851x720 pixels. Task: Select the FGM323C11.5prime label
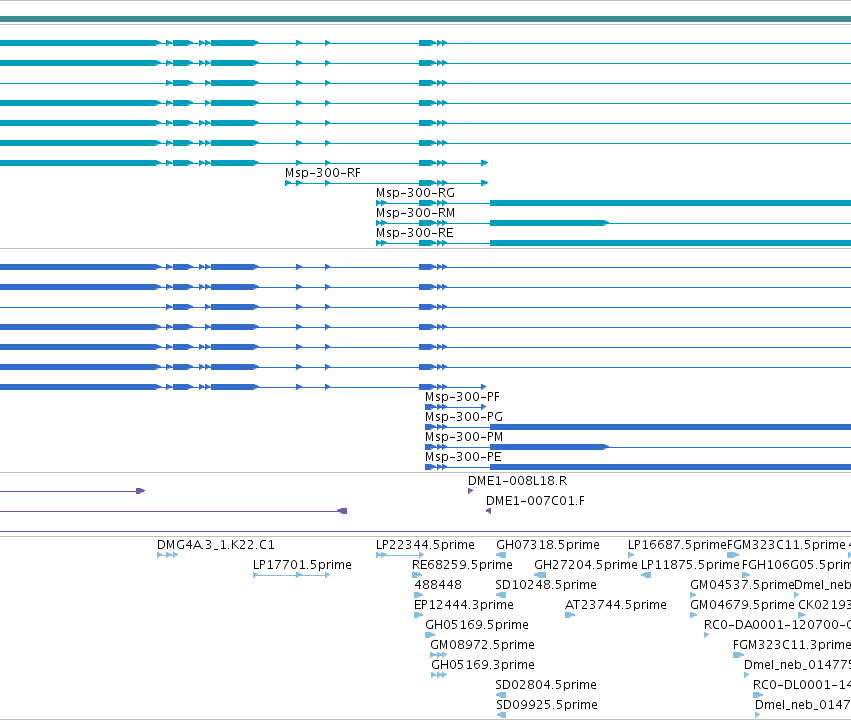point(786,545)
